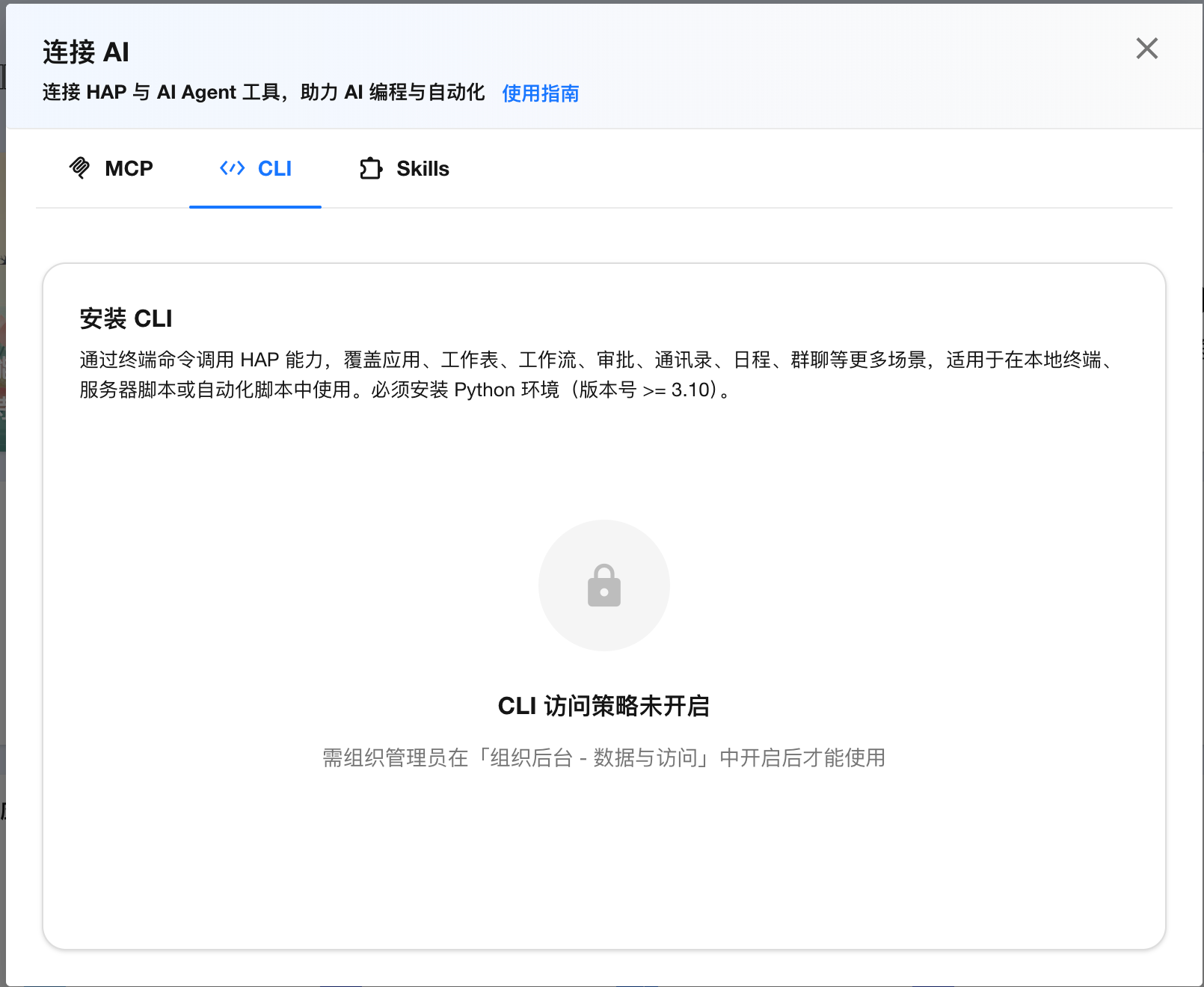Image resolution: width=1204 pixels, height=987 pixels.
Task: Open the Skills tab
Action: (405, 168)
